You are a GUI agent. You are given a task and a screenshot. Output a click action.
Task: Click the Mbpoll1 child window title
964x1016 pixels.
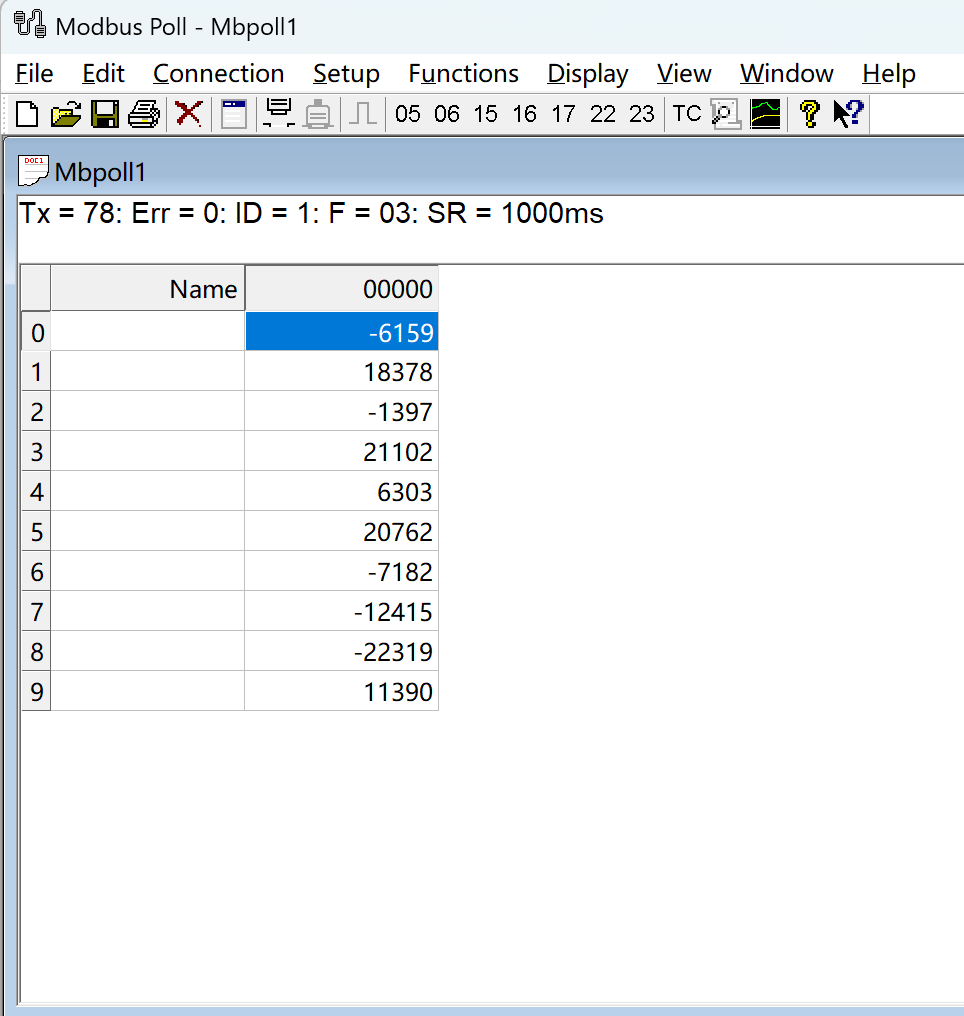coord(100,172)
